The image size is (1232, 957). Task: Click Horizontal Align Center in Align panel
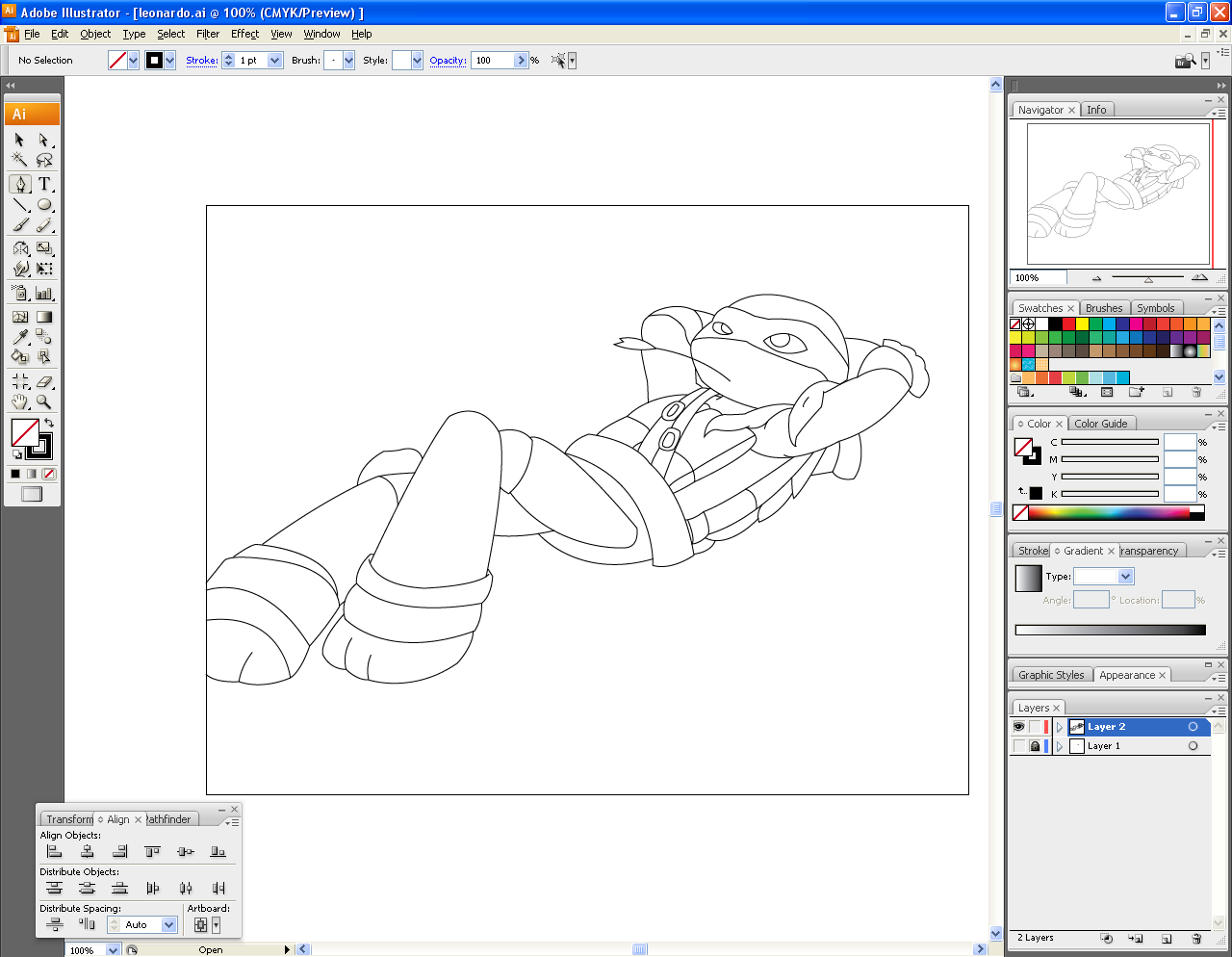(x=88, y=851)
